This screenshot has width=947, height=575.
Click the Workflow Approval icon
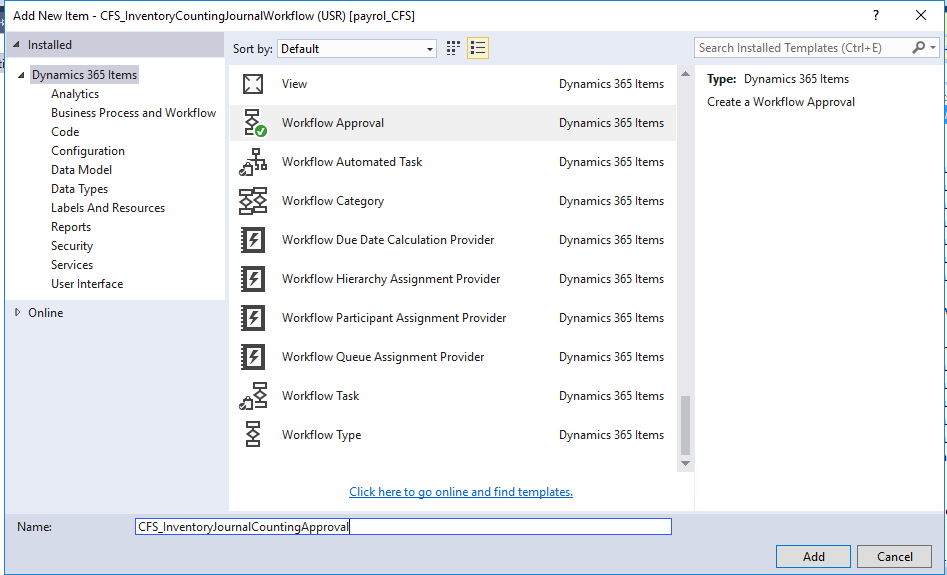(x=254, y=123)
